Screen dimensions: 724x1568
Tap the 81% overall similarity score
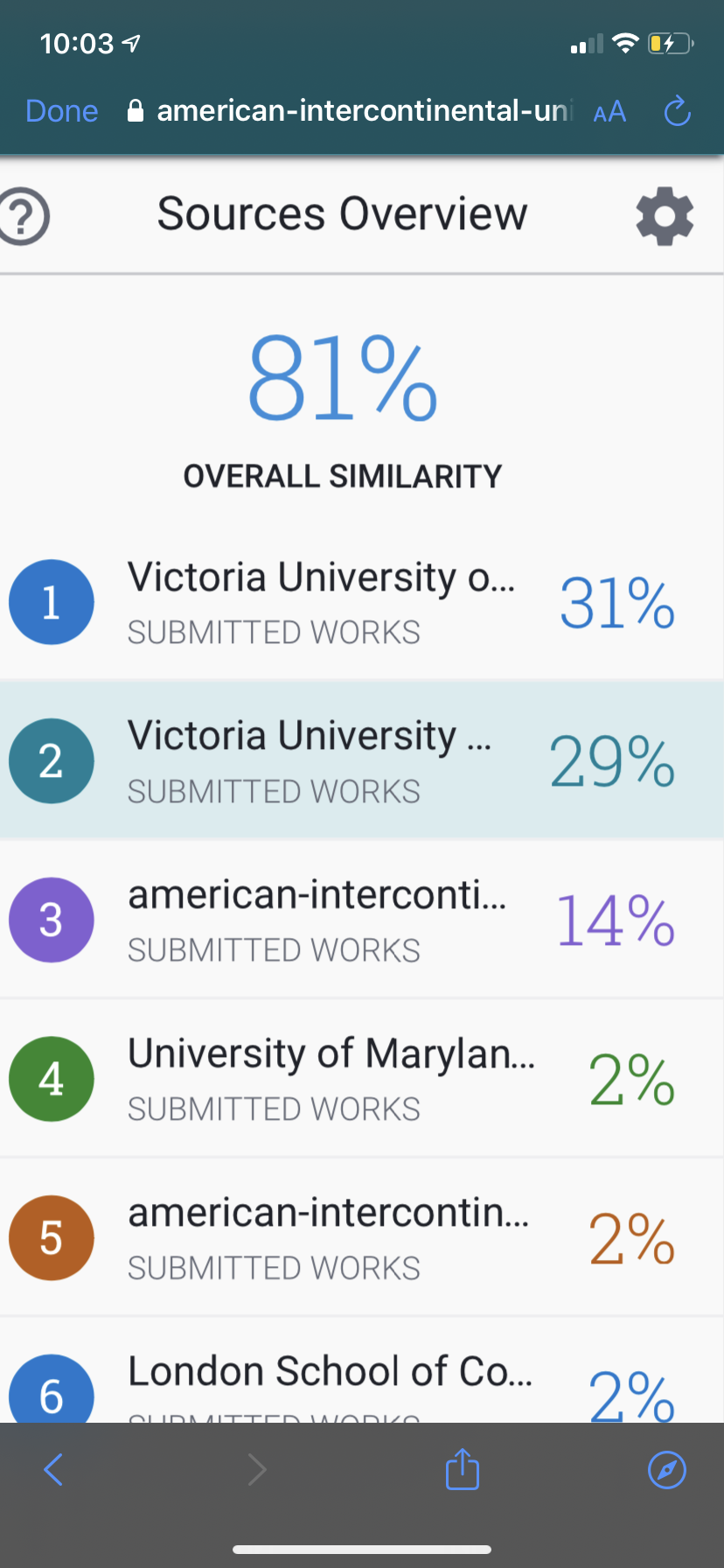(x=343, y=379)
